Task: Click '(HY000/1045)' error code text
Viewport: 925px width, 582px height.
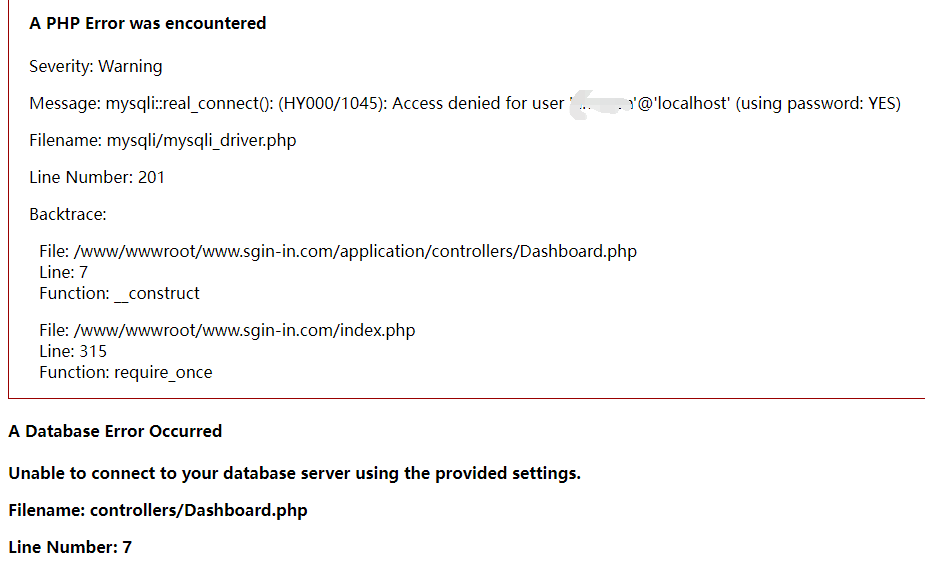Action: [x=333, y=103]
